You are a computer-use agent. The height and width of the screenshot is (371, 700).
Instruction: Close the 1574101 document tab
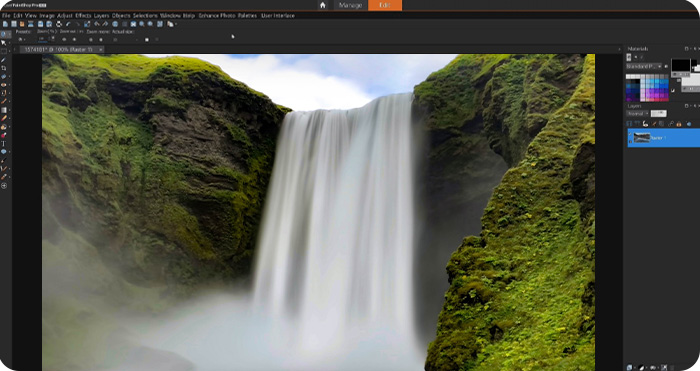coord(101,50)
